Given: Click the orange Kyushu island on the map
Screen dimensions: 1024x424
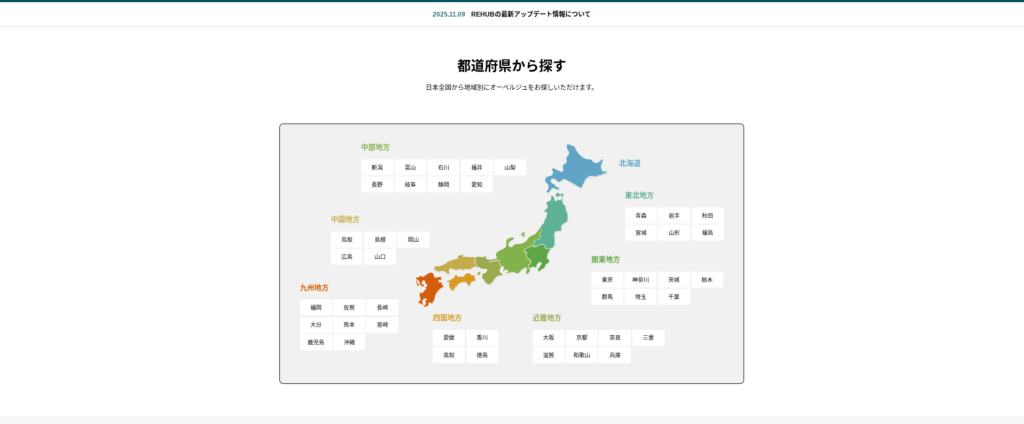Looking at the screenshot, I should pos(429,287).
